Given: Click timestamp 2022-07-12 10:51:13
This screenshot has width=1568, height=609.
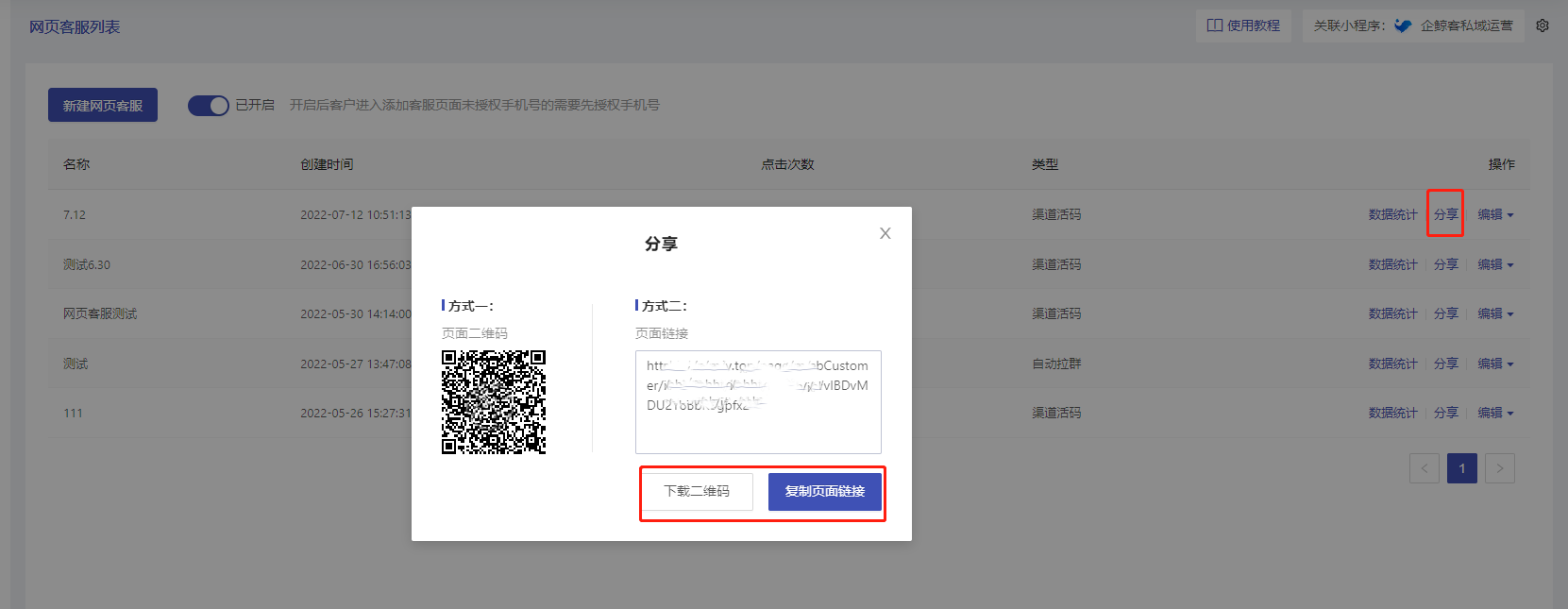Looking at the screenshot, I should [x=356, y=214].
